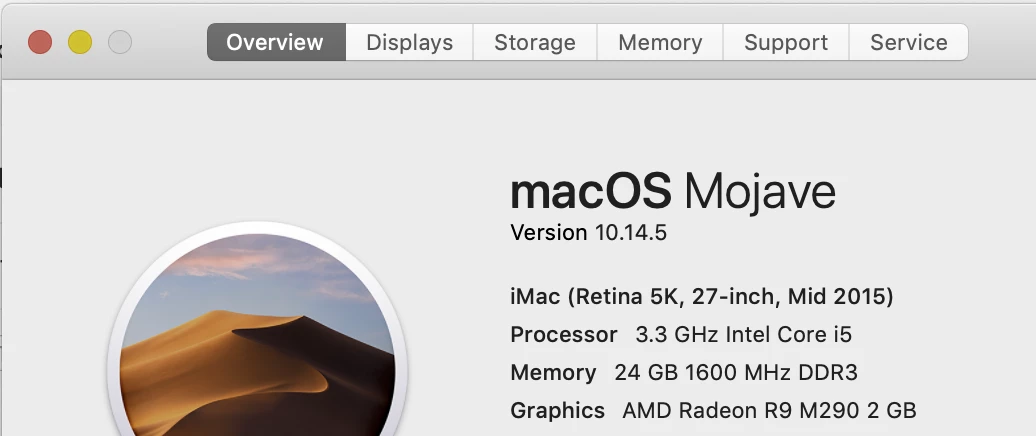Screen dimensions: 1036x436
Task: Click the macOS Mojave desert dune logo
Action: point(258,340)
